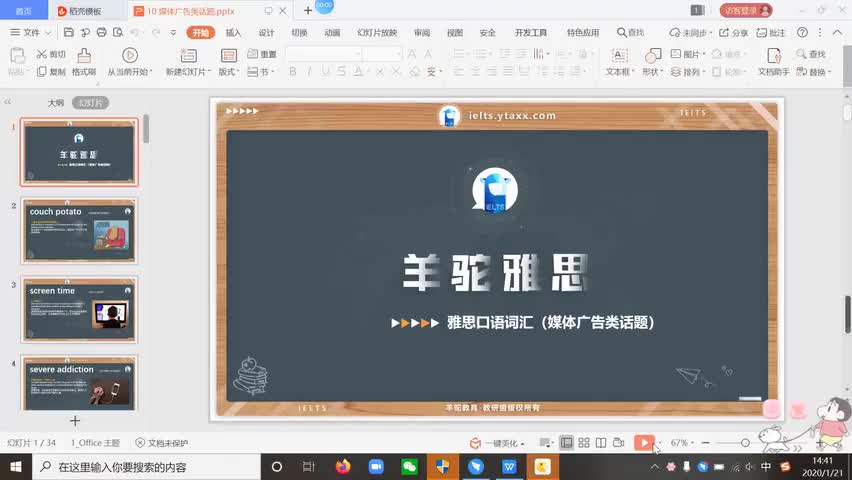Viewport: 852px width, 480px height.
Task: Open the Developer Tools (开发工具) tab
Action: (x=531, y=33)
